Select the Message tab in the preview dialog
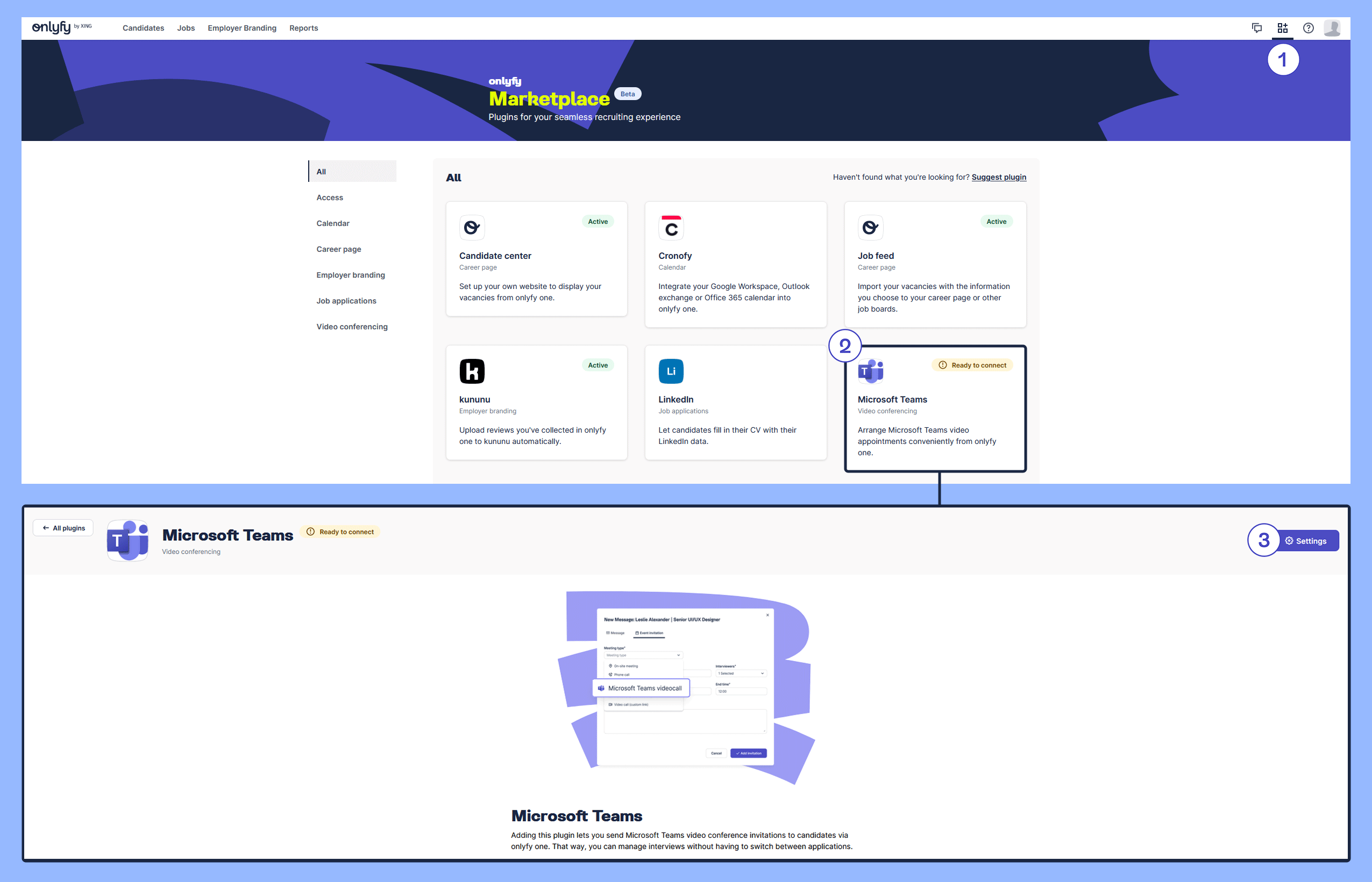The image size is (1372, 882). [615, 633]
